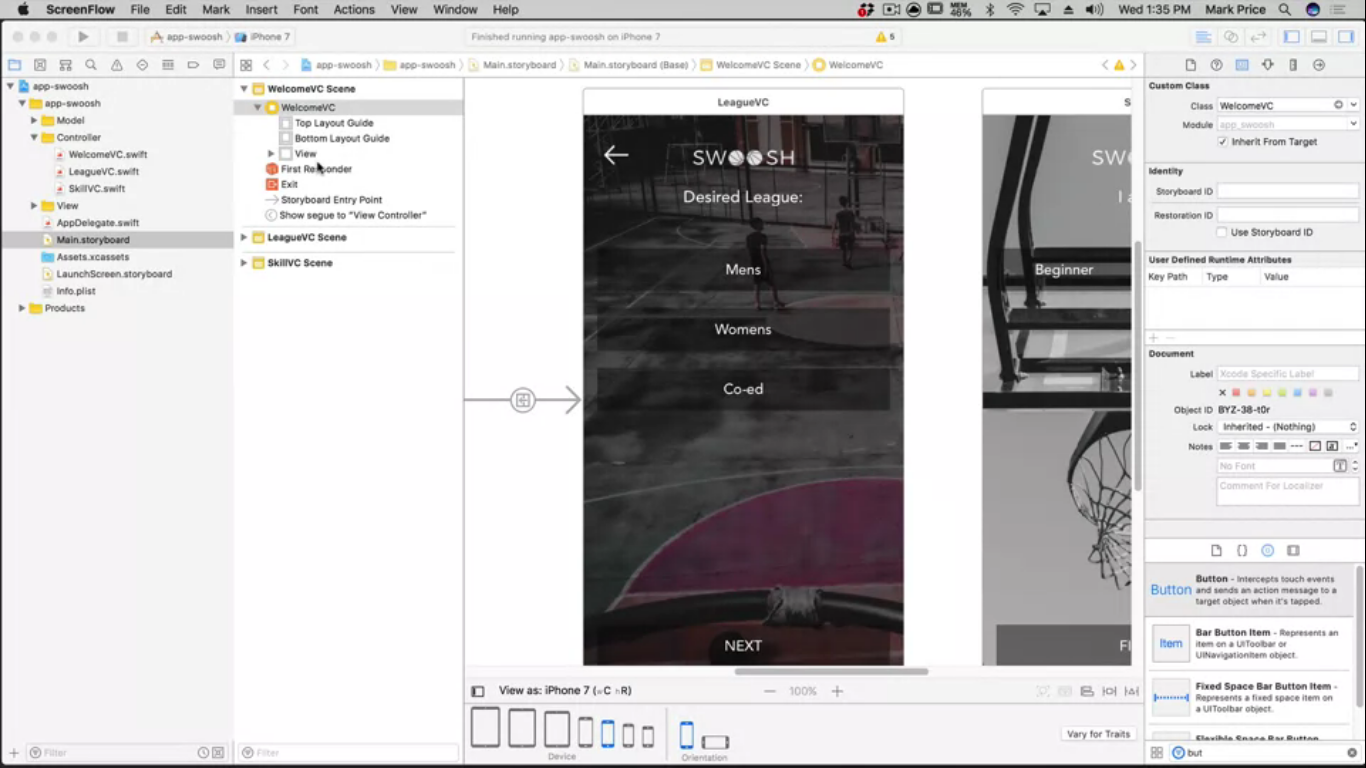Image resolution: width=1366 pixels, height=768 pixels.
Task: Enable the Use Storyboard ID checkbox
Action: [1222, 232]
